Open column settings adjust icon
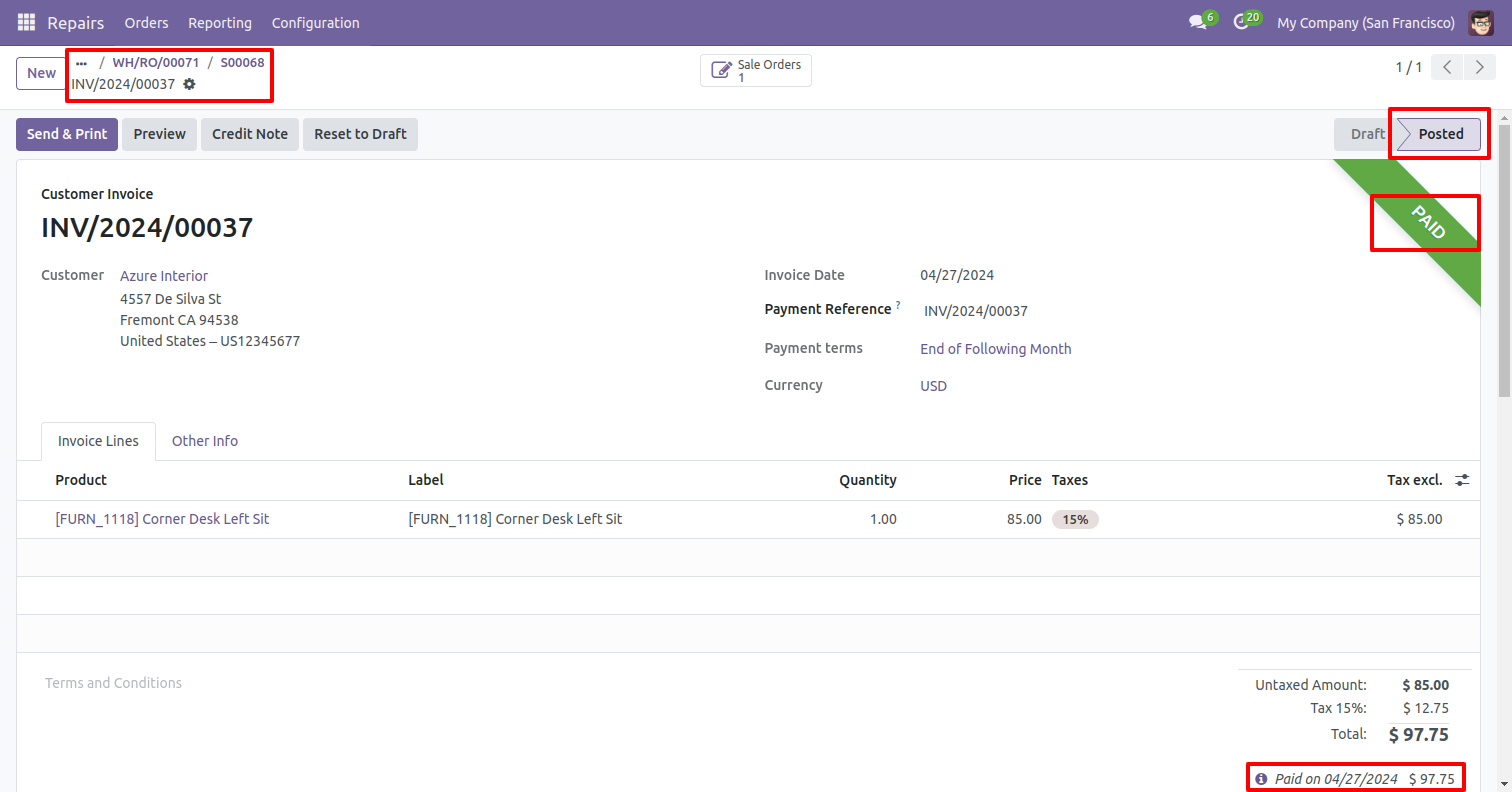The width and height of the screenshot is (1512, 792). pyautogui.click(x=1462, y=480)
